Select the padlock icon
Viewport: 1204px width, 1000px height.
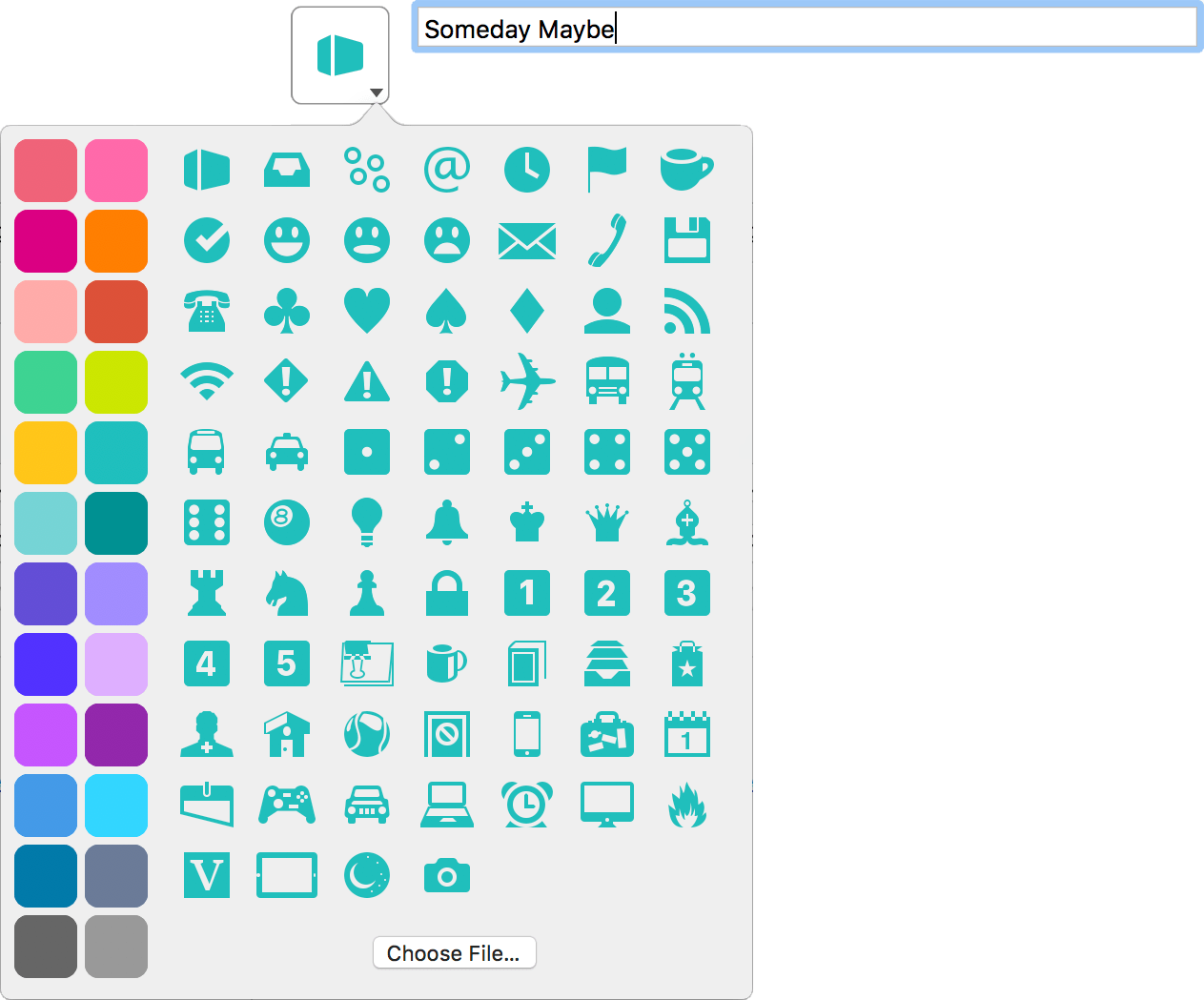tap(447, 592)
